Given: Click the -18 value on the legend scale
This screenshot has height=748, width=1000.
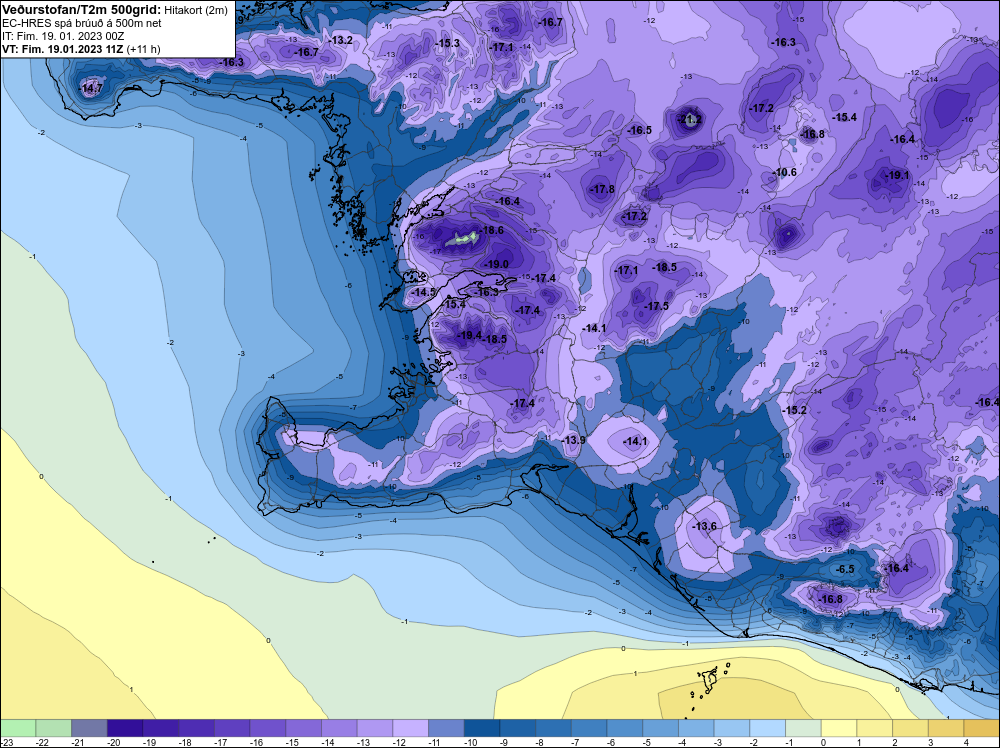Looking at the screenshot, I should point(186,742).
